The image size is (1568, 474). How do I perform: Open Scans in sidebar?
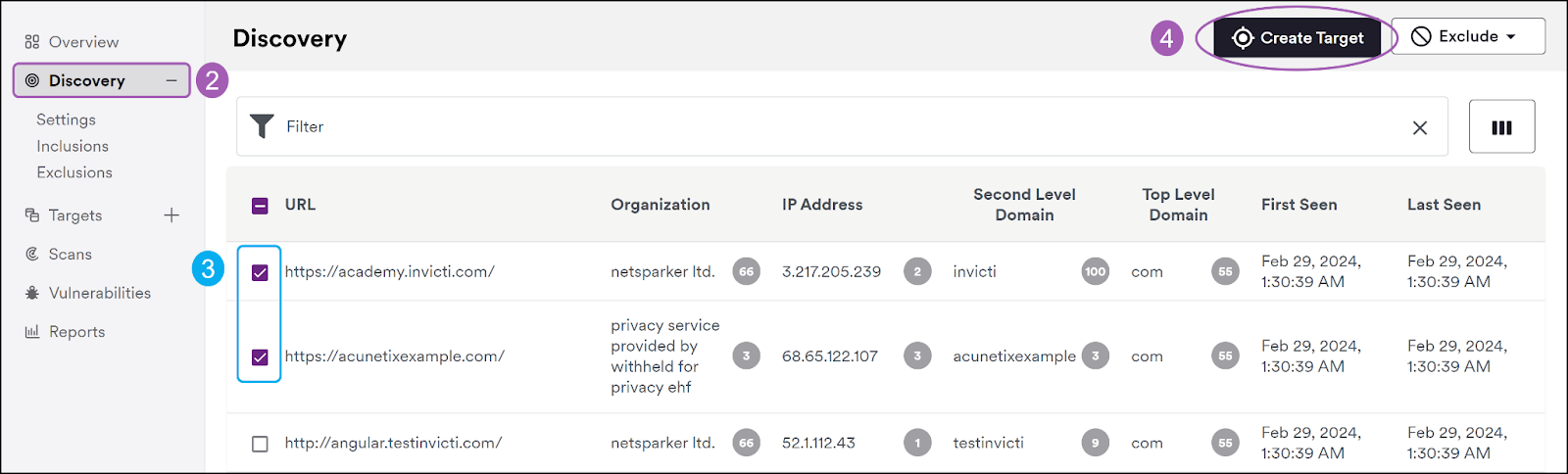coord(59,255)
